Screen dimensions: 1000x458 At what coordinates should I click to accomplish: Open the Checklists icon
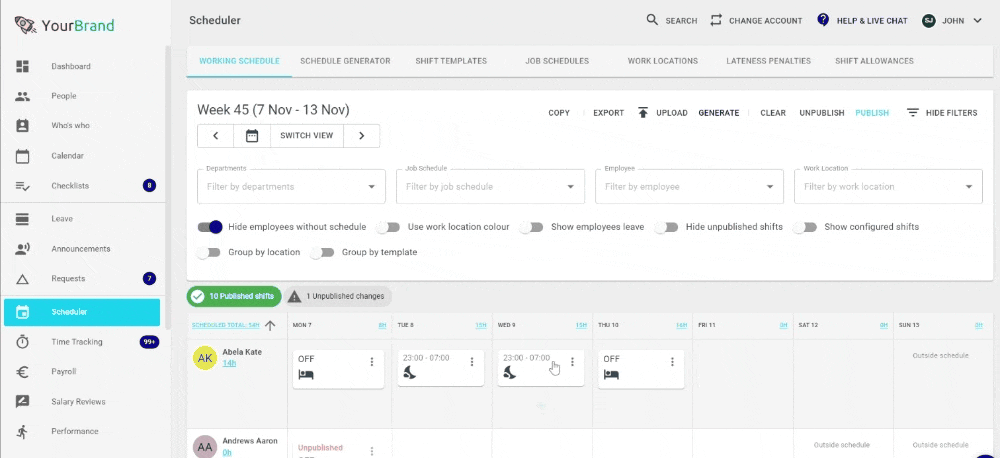pos(22,186)
